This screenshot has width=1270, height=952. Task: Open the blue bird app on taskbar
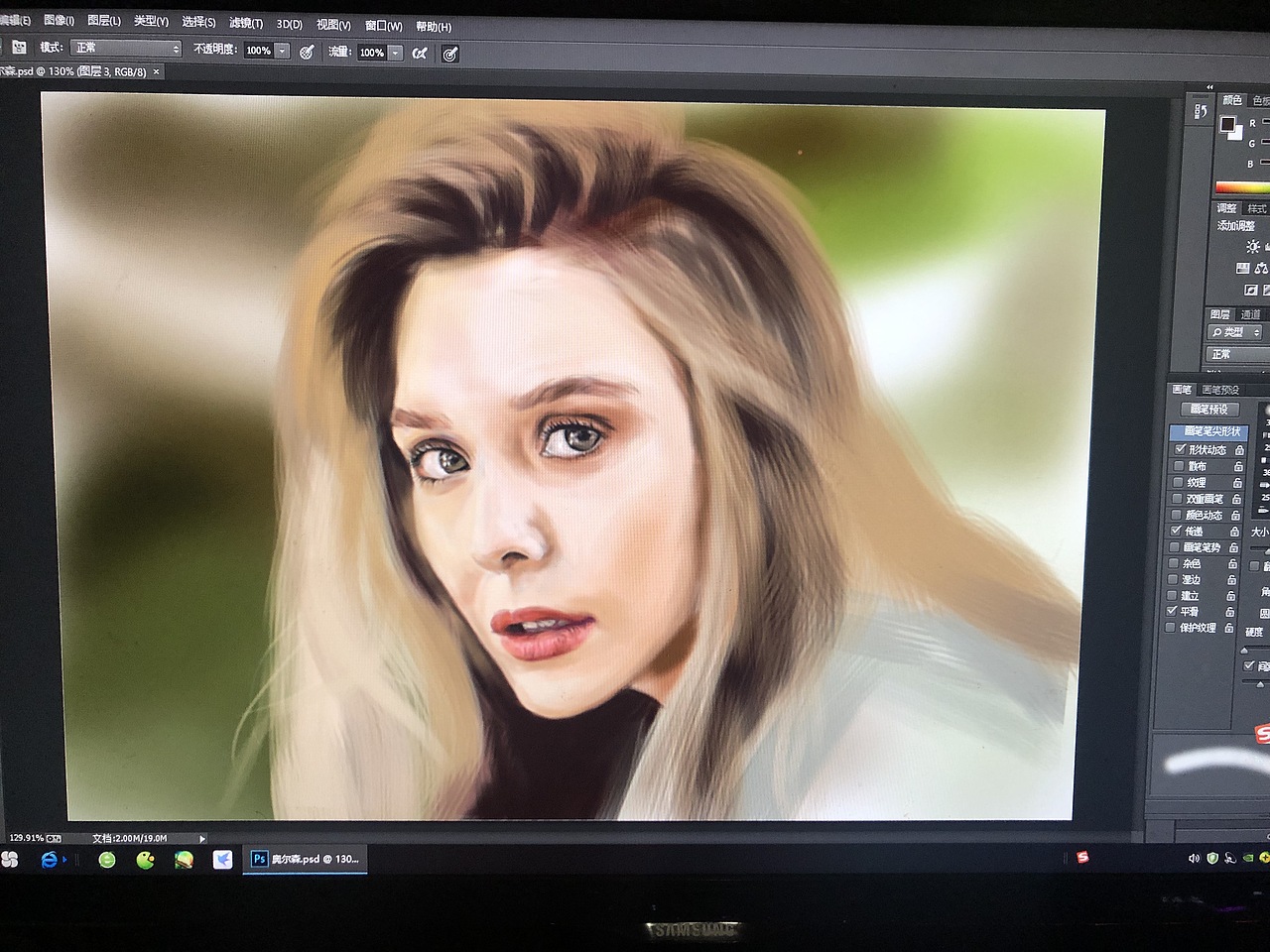pos(222,860)
